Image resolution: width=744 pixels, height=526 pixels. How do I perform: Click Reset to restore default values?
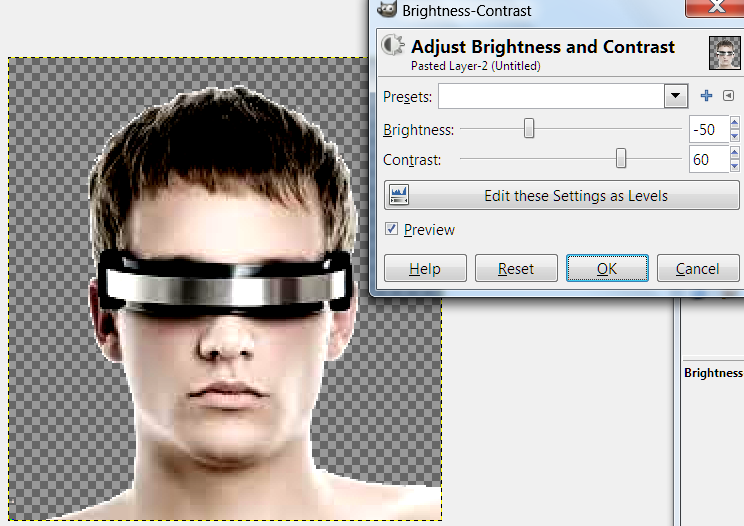coord(515,268)
